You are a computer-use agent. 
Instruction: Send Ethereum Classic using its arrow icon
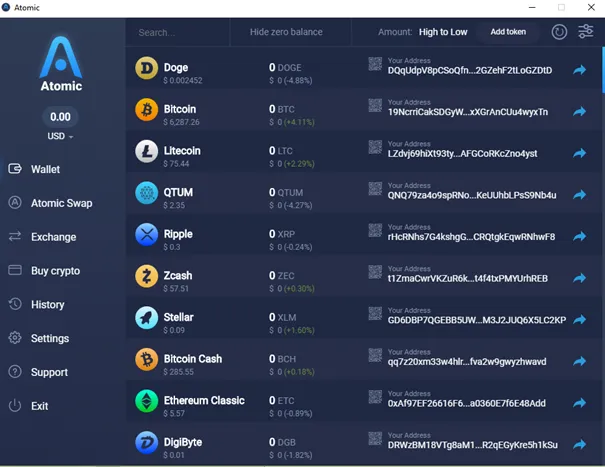(x=580, y=403)
